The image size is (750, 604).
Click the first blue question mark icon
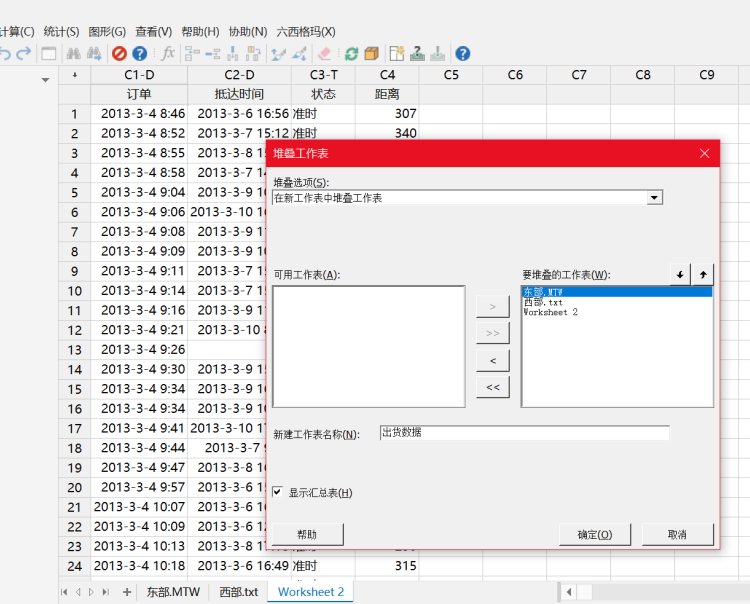(139, 54)
